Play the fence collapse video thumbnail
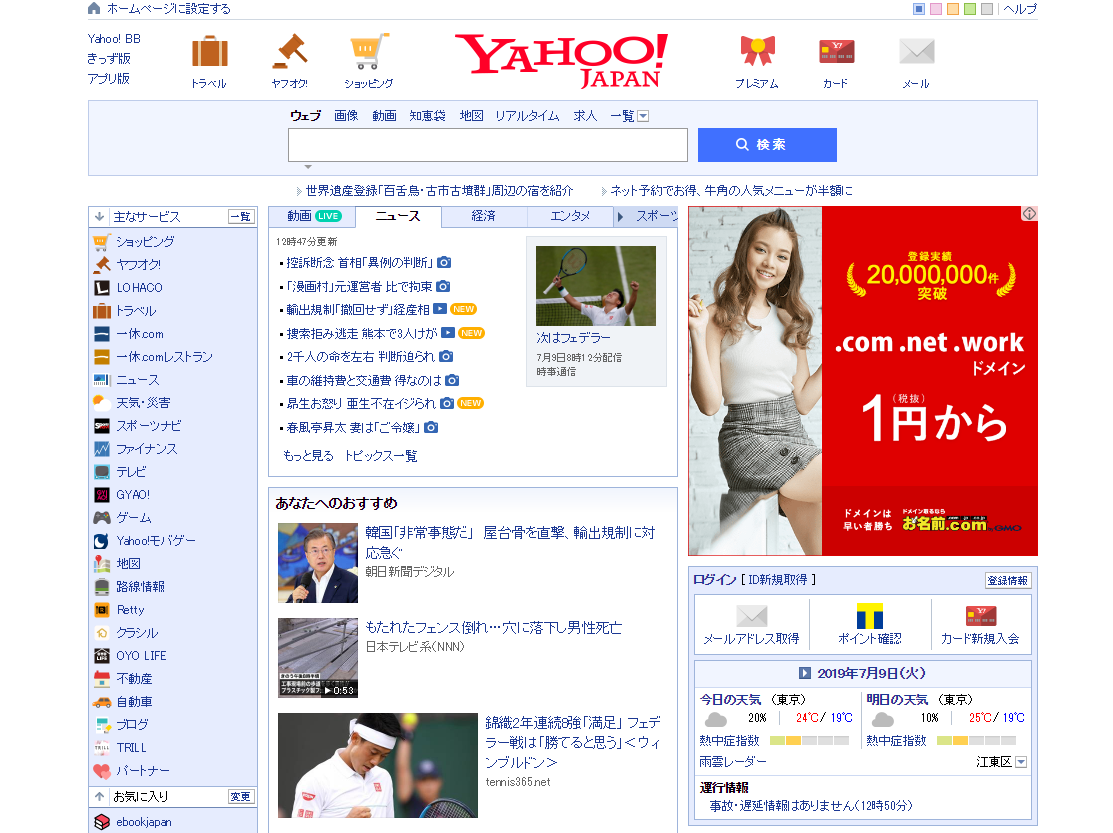The height and width of the screenshot is (833, 1113). tap(318, 658)
